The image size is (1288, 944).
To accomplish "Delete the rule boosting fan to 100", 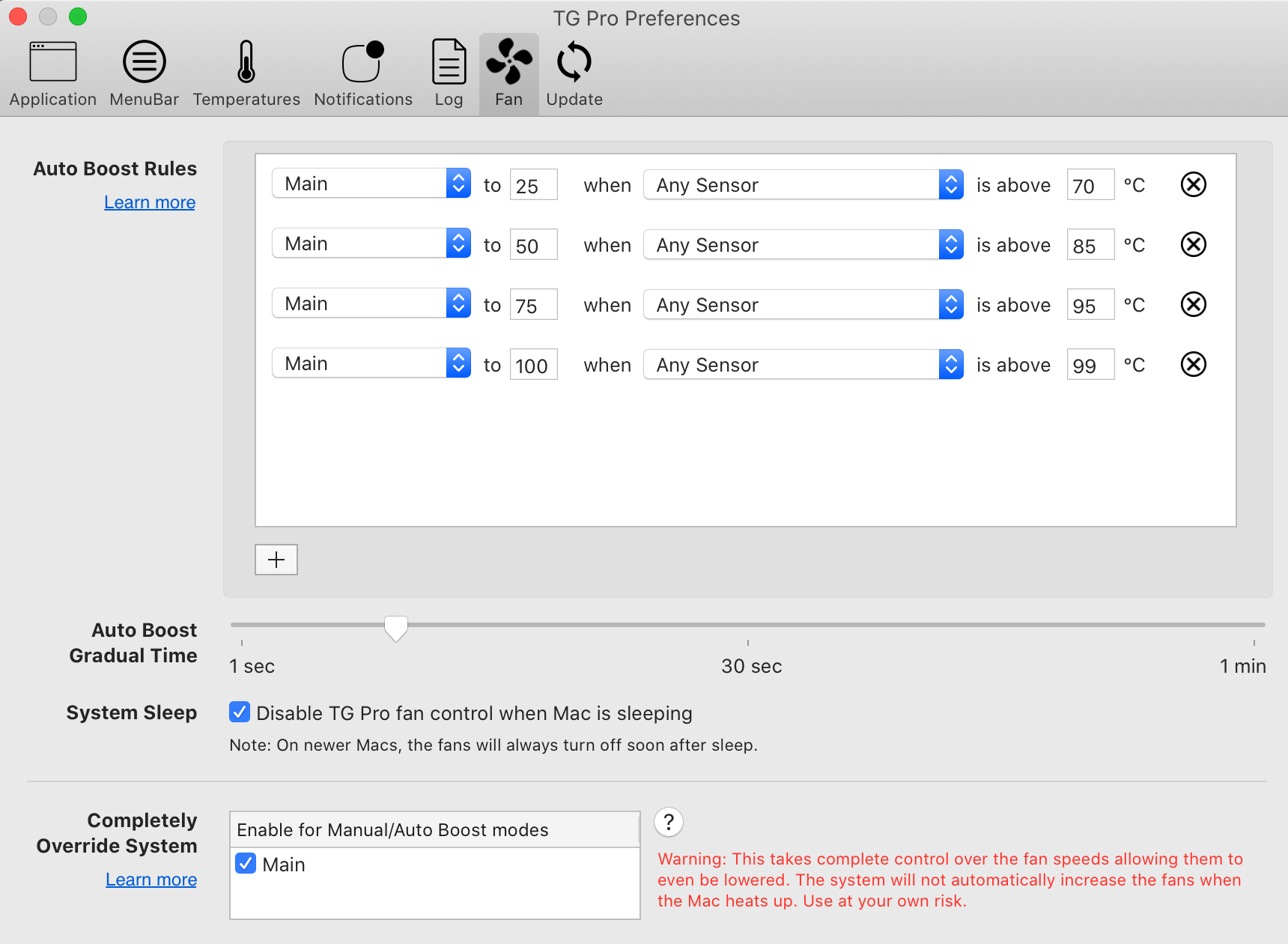I will [x=1194, y=364].
